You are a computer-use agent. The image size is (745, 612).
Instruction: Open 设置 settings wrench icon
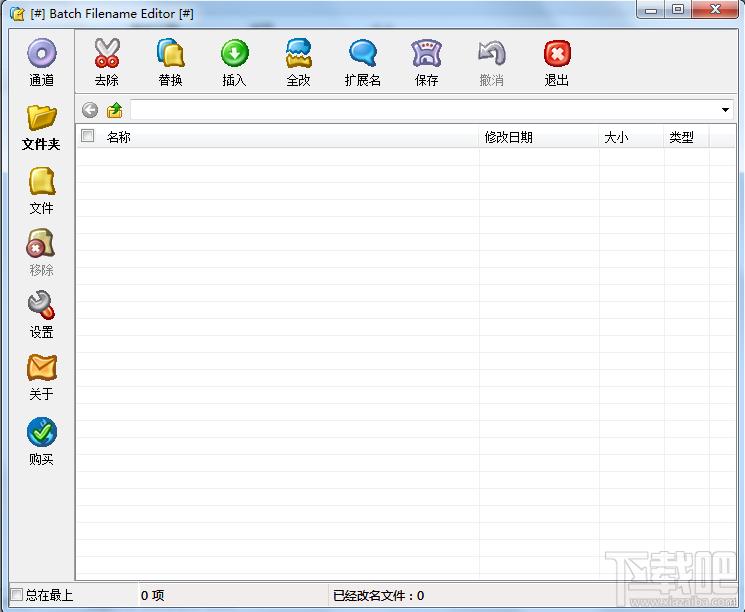click(x=41, y=314)
